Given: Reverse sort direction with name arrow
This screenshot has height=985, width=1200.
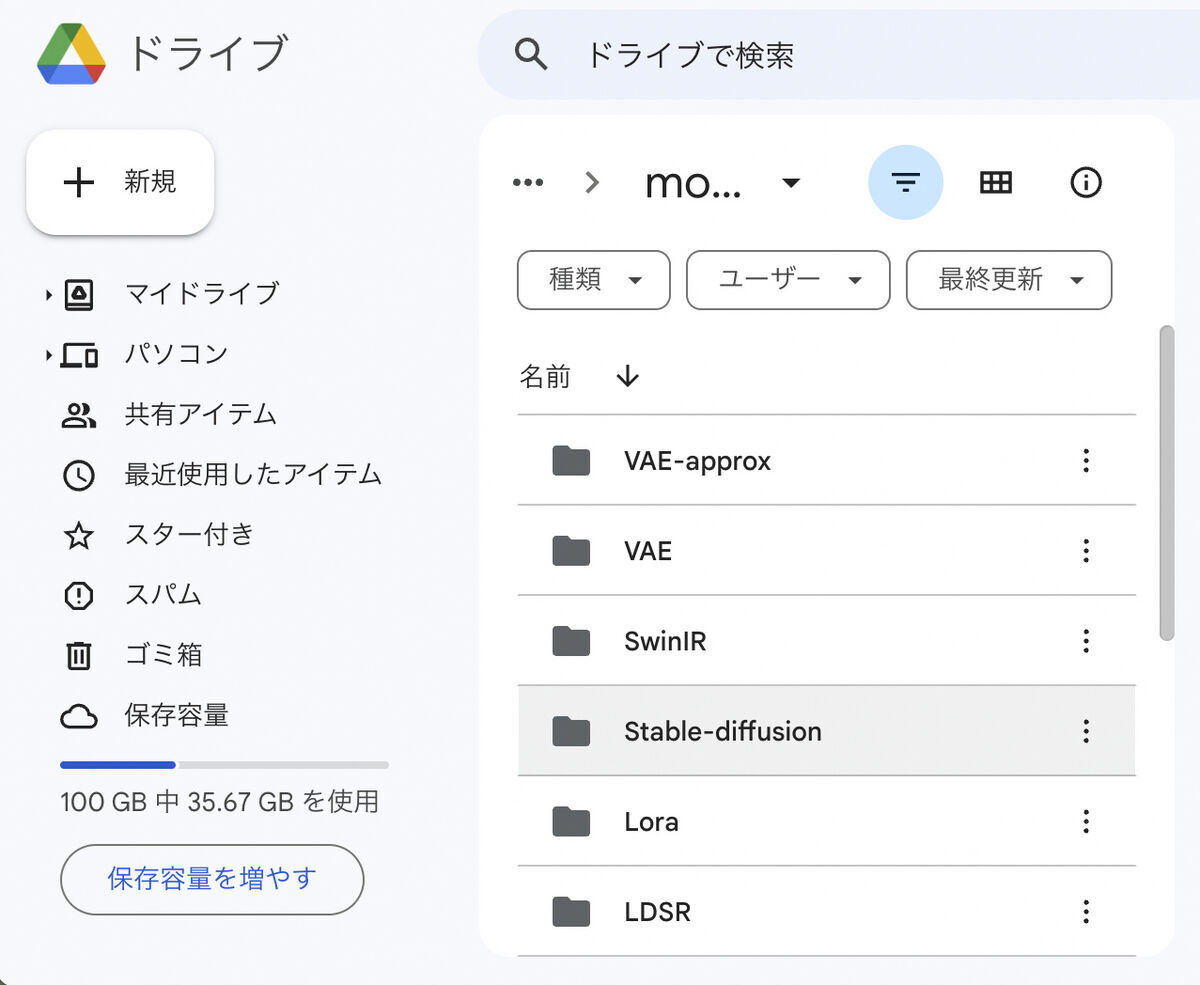Looking at the screenshot, I should (x=627, y=376).
